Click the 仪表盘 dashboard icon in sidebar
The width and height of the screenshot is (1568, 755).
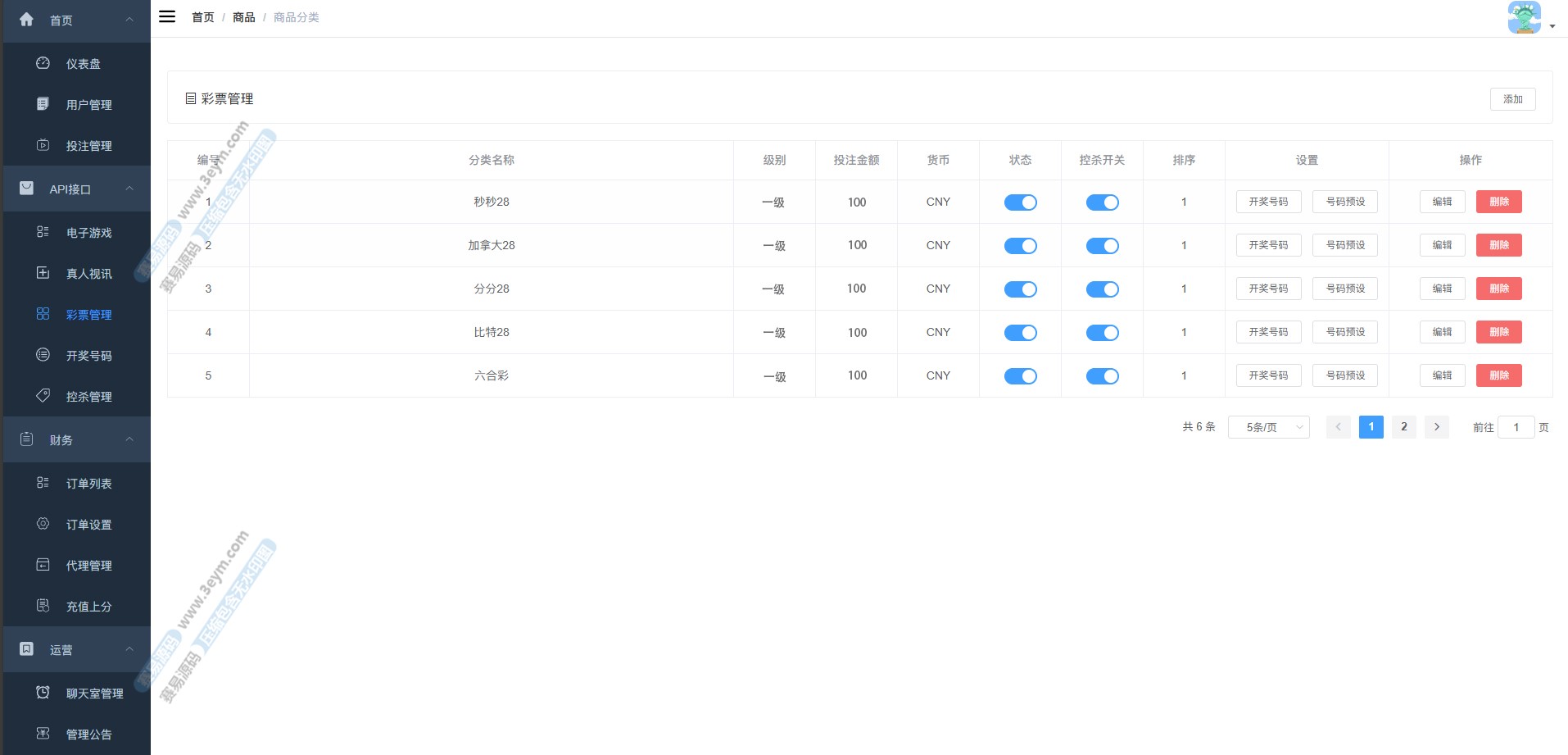pyautogui.click(x=43, y=63)
